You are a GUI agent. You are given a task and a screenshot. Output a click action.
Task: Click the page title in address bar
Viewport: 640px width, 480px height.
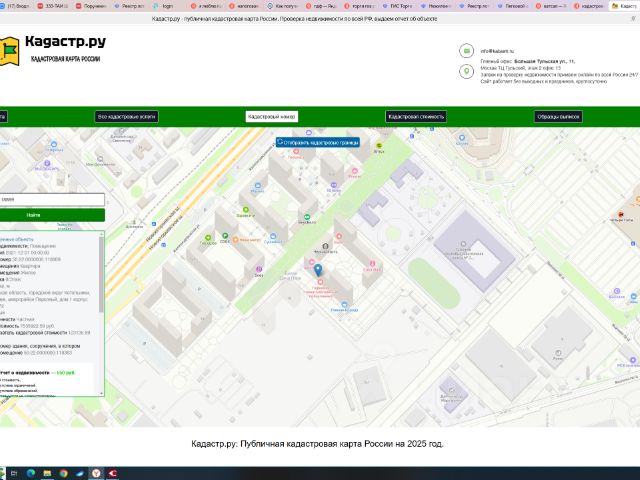(294, 19)
